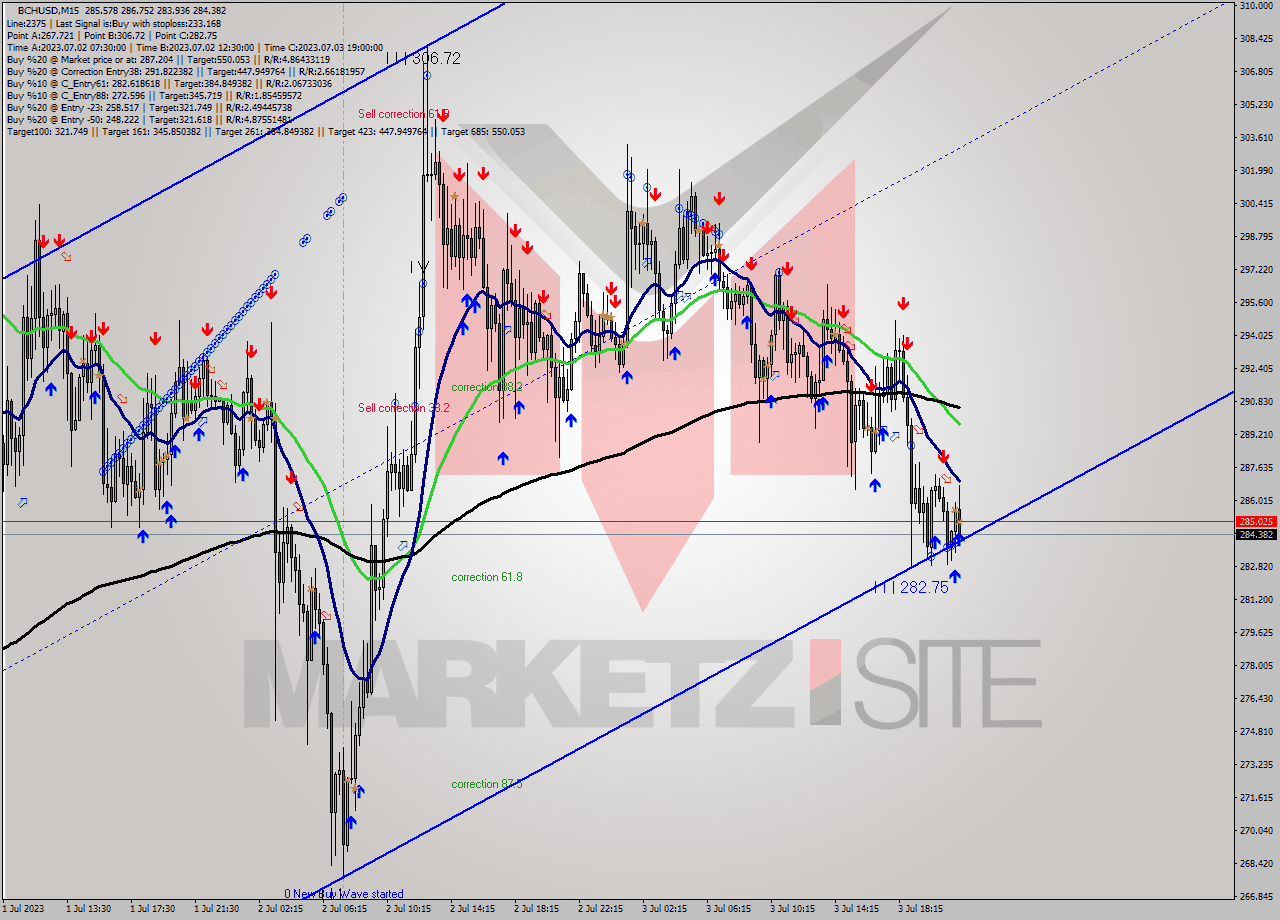Click the 306.72 peak price label

click(x=423, y=59)
